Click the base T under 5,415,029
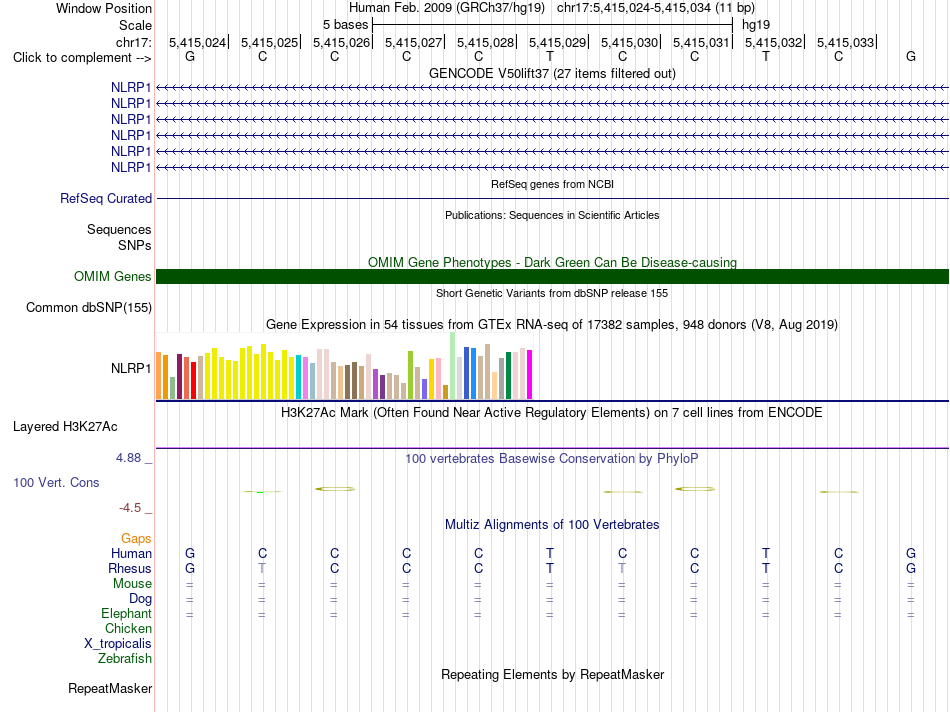Screen dimensions: 950x712 [550, 56]
